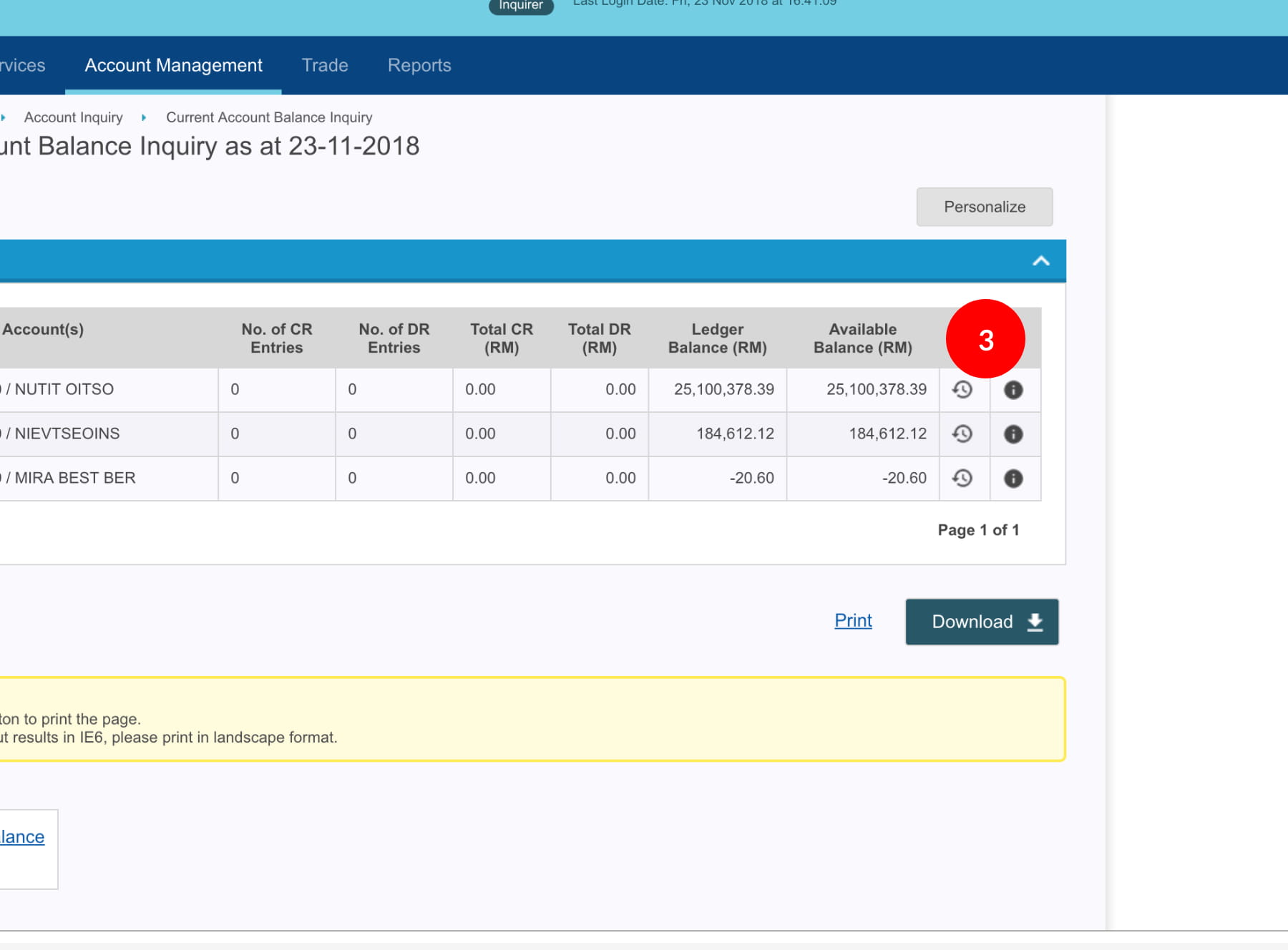Click the arrow before Current Account Balance Inquiry
Image resolution: width=1288 pixels, height=950 pixels.
click(144, 117)
